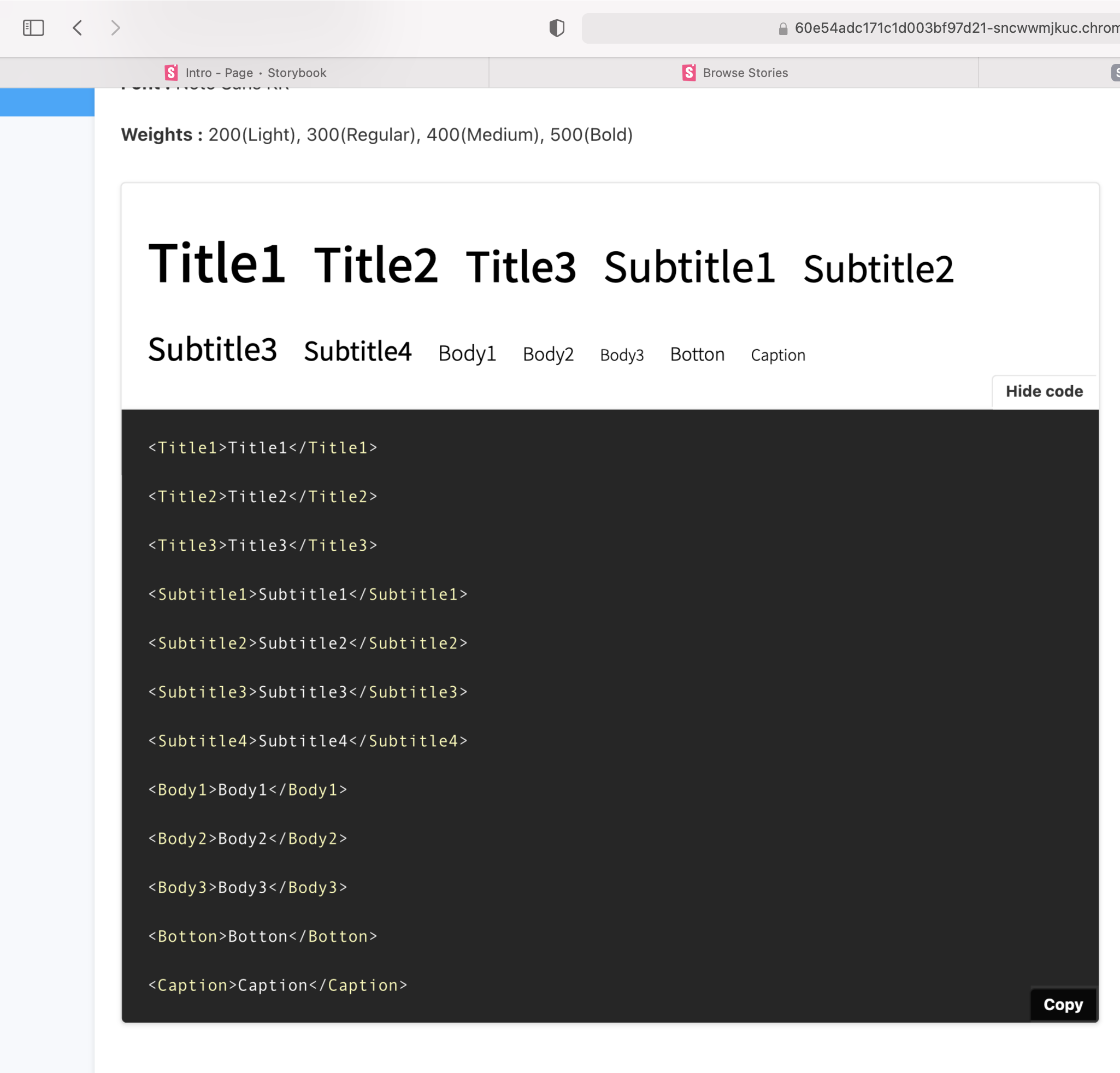This screenshot has width=1120, height=1073.
Task: Click the back navigation arrow
Action: [78, 27]
